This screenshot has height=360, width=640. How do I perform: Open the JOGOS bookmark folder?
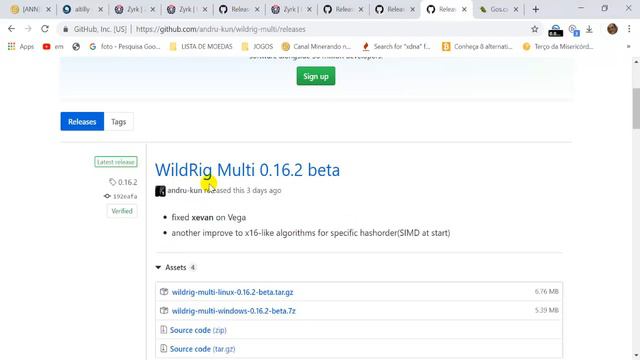[x=258, y=47]
